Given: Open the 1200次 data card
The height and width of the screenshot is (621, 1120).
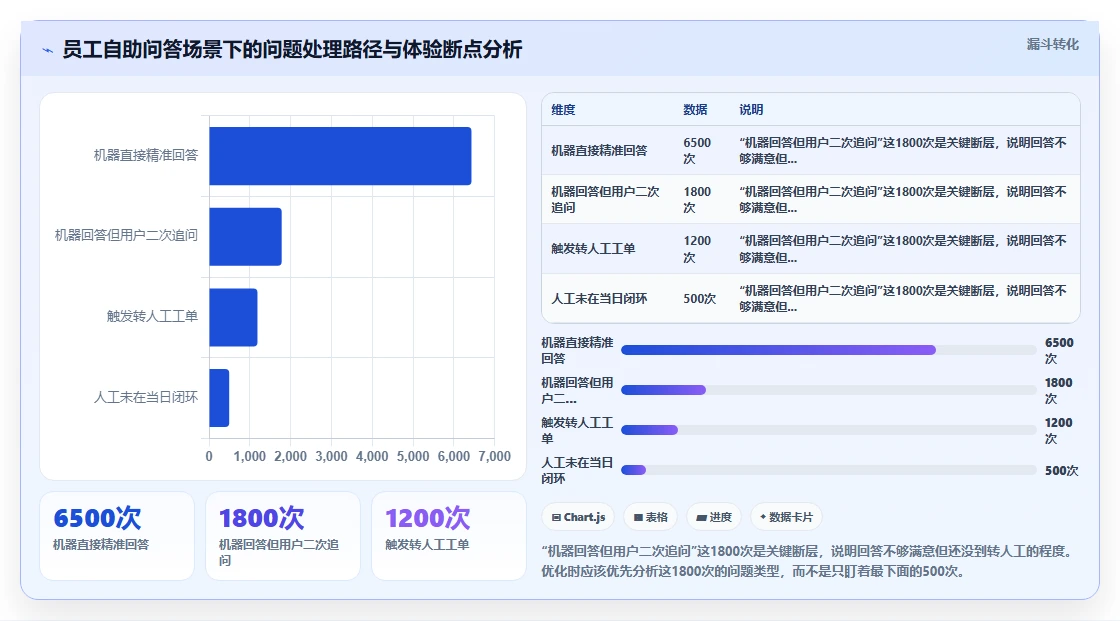Looking at the screenshot, I should pos(449,536).
